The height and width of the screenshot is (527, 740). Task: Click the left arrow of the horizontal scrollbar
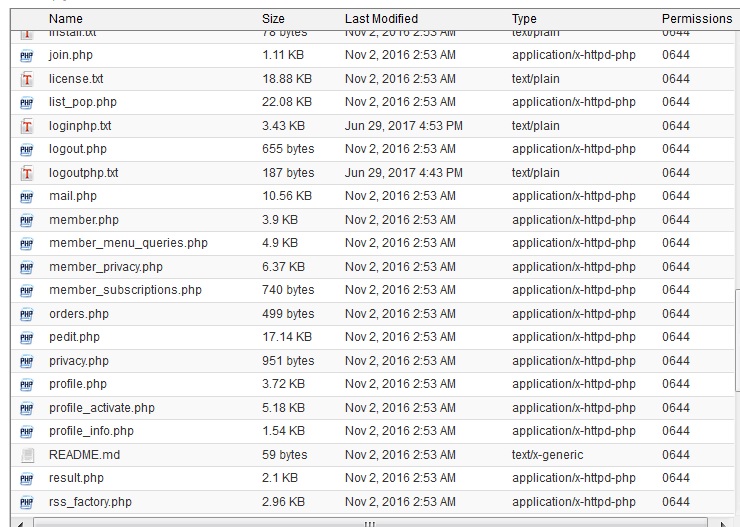click(21, 521)
